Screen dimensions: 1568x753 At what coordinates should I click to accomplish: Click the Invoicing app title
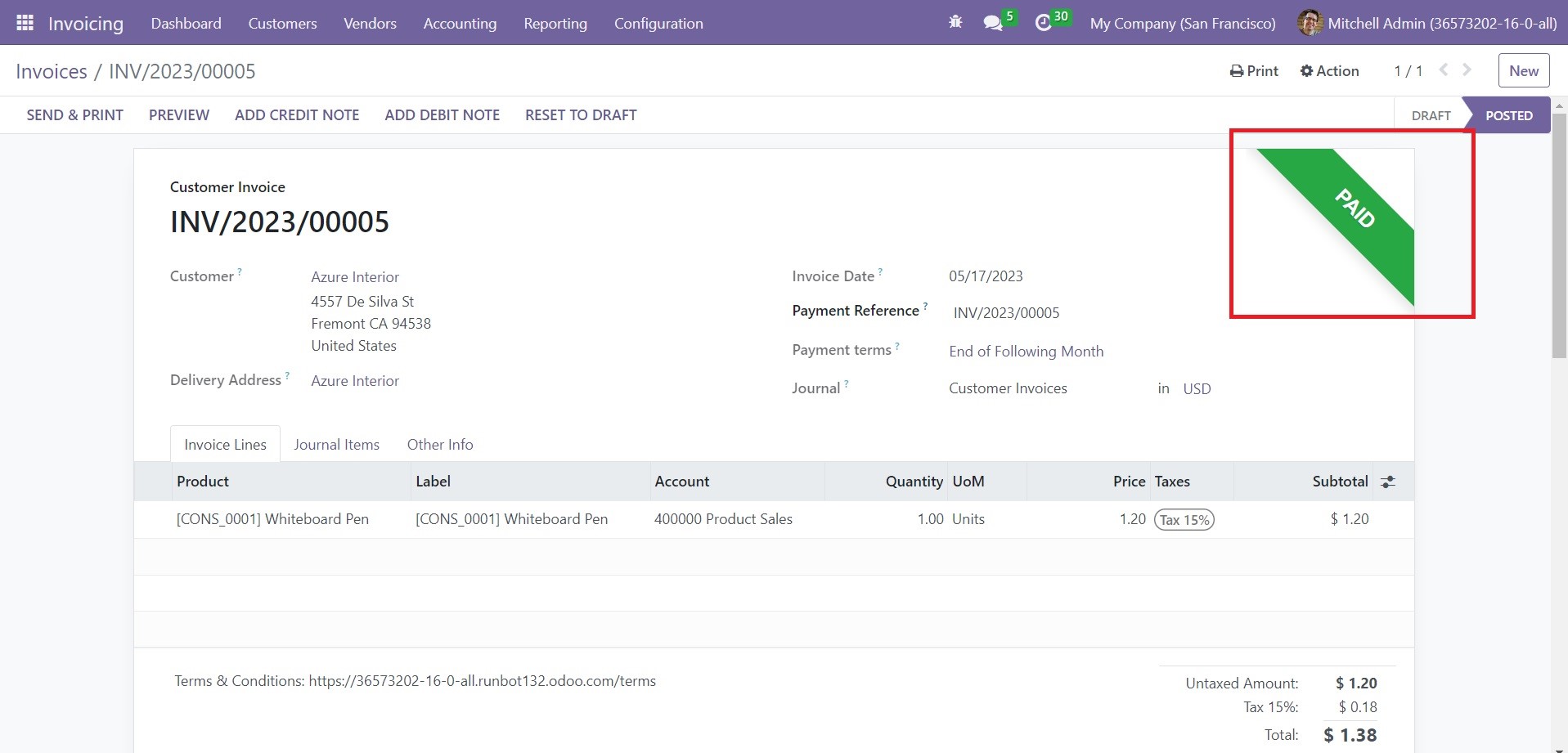pos(85,23)
